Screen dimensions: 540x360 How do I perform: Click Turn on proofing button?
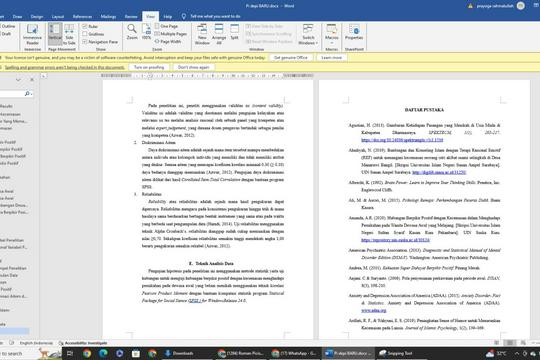tap(149, 67)
